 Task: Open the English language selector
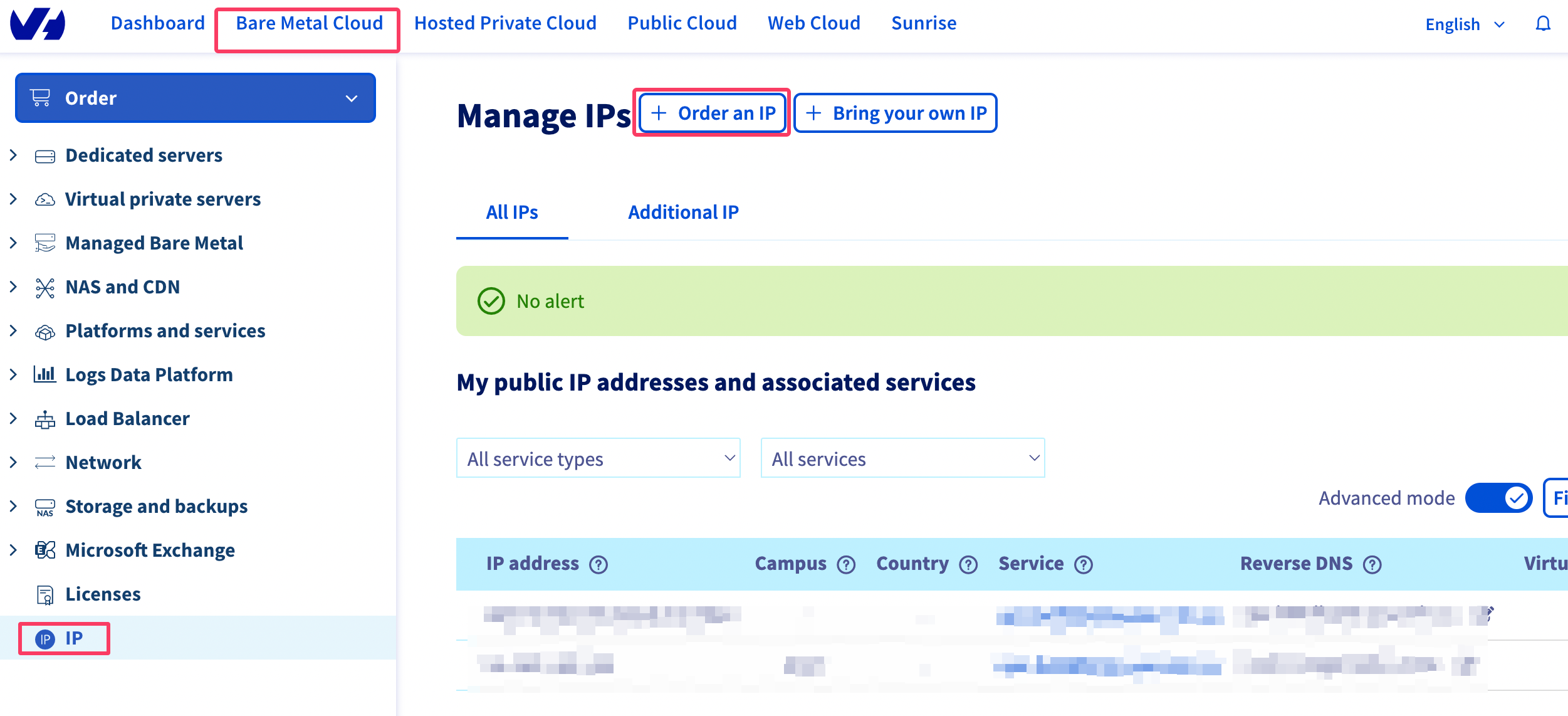click(1465, 24)
